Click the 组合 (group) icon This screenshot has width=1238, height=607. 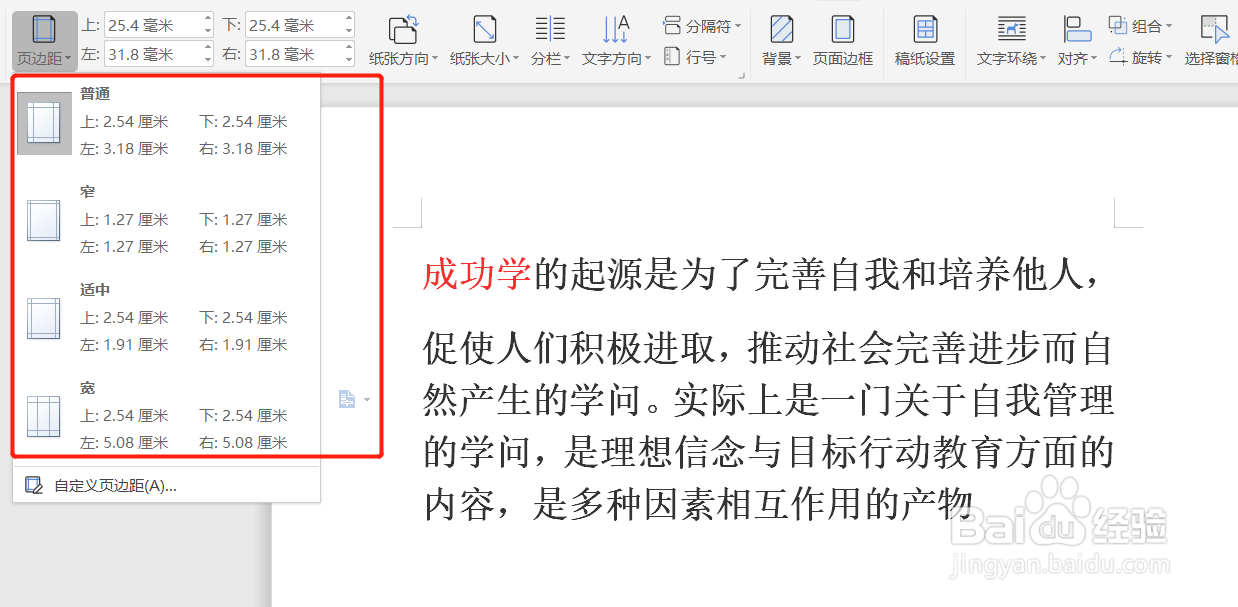(x=1140, y=25)
